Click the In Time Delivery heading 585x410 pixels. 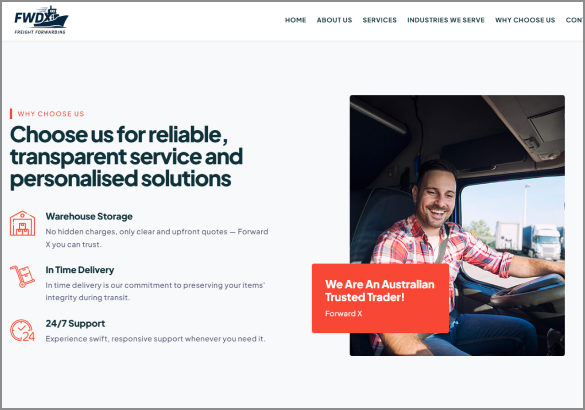point(80,270)
